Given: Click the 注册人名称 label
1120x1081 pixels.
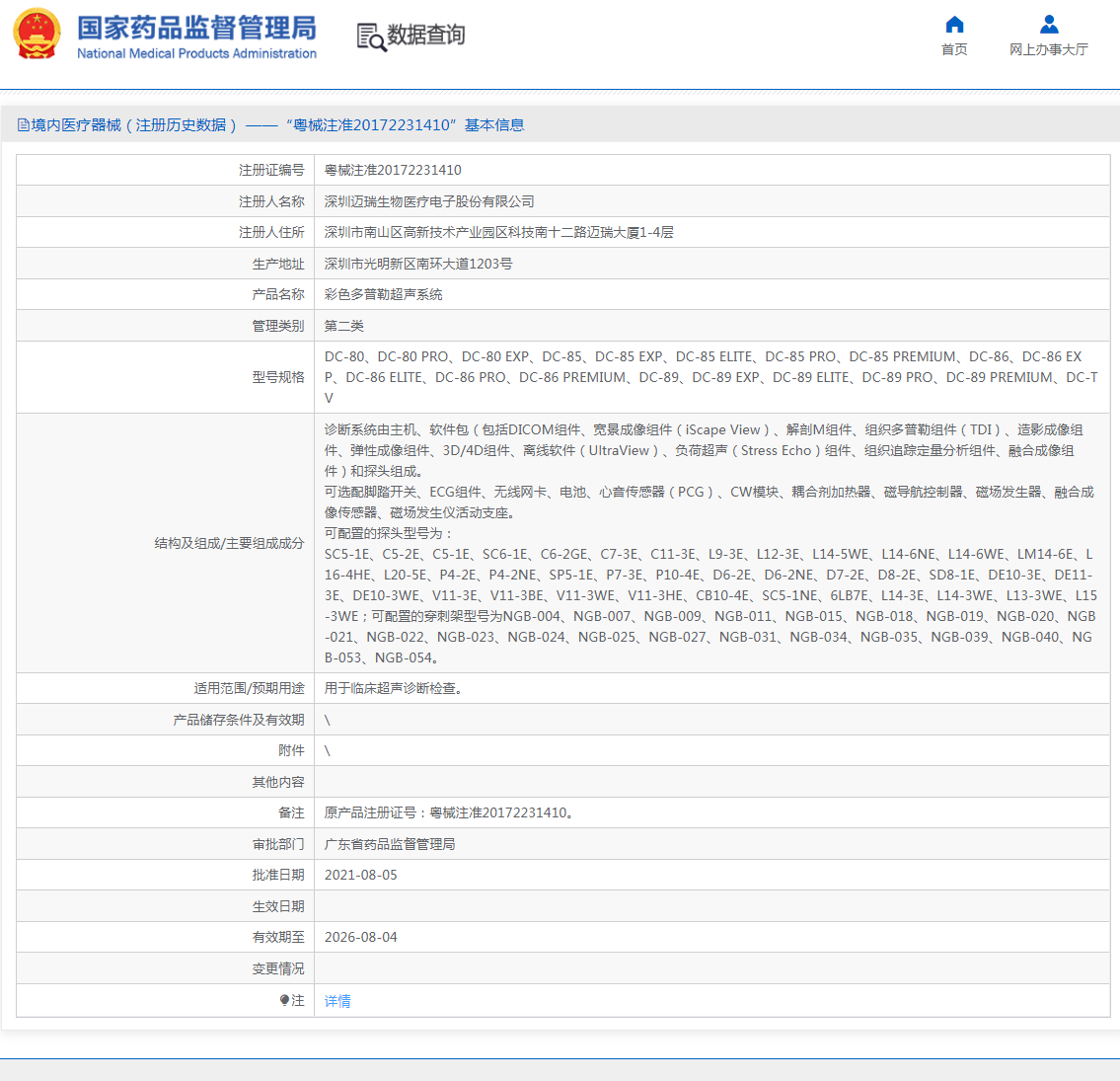Looking at the screenshot, I should point(271,201).
